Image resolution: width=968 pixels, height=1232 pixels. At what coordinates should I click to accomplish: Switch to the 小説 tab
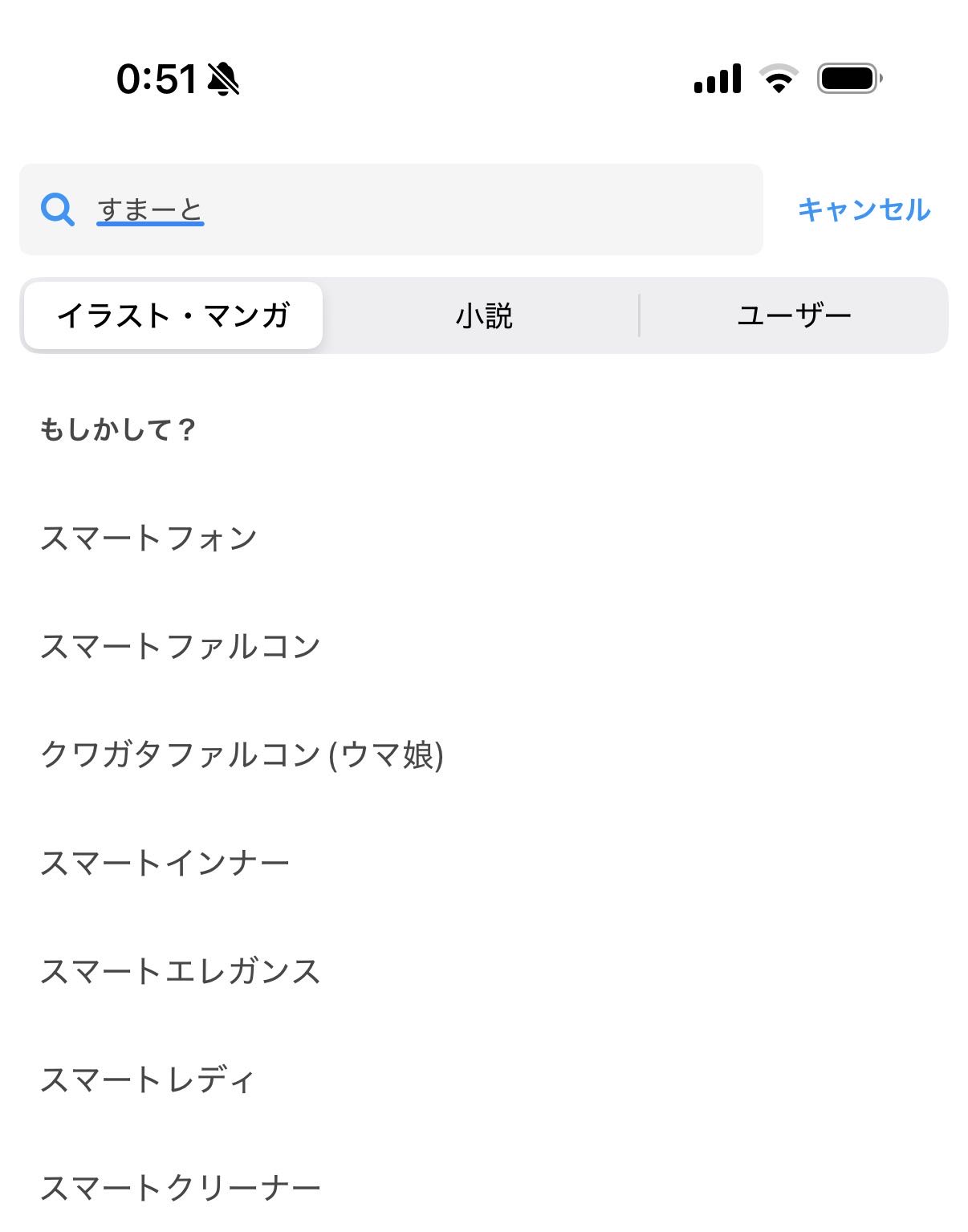(x=483, y=315)
